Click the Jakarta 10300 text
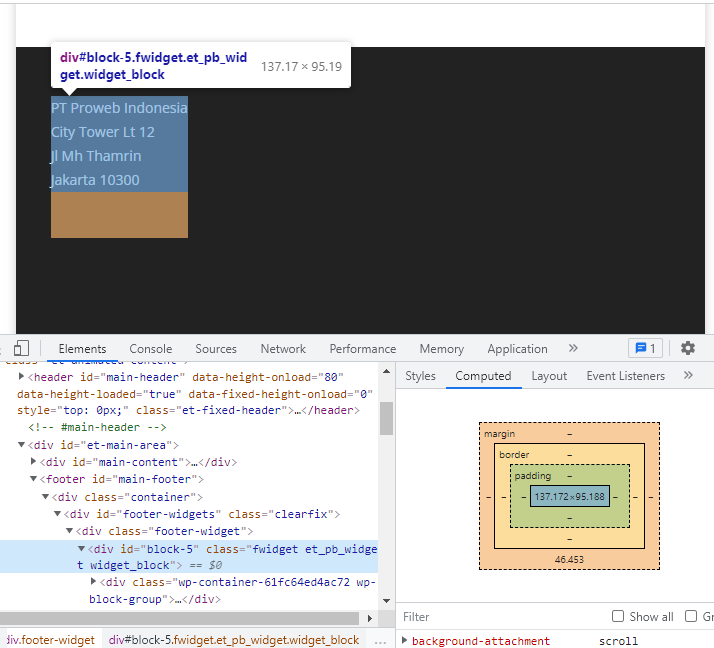 [95, 180]
